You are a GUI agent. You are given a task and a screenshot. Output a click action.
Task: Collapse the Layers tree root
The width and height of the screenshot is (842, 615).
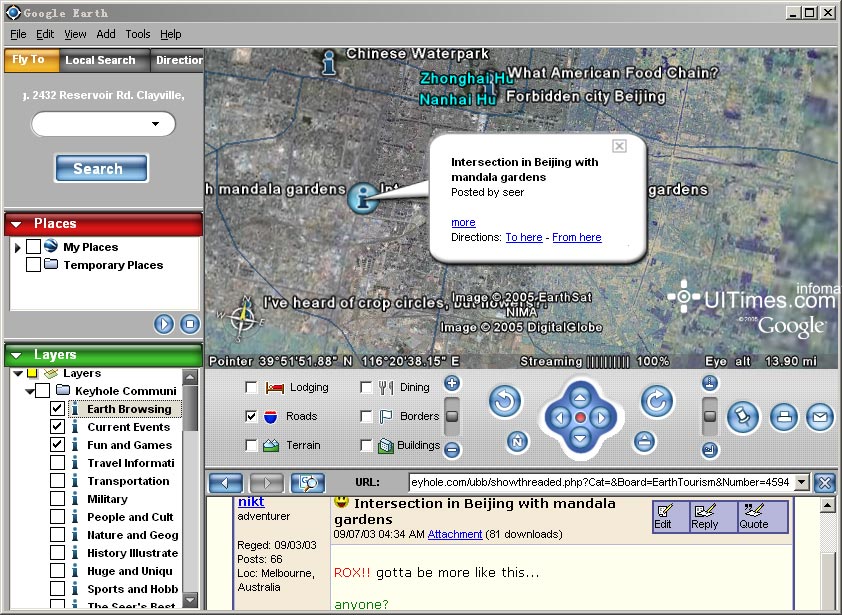18,373
